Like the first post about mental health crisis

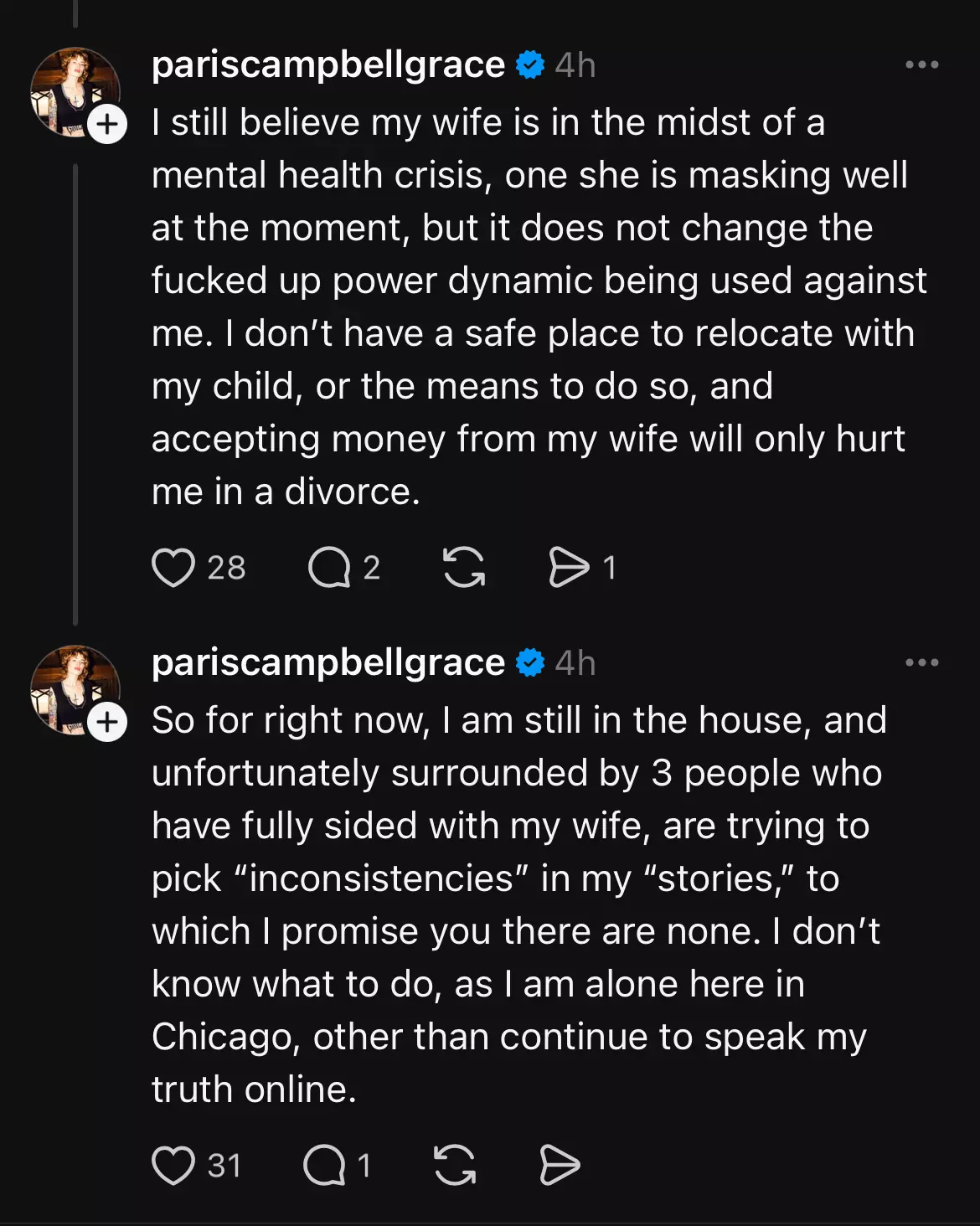coord(173,568)
